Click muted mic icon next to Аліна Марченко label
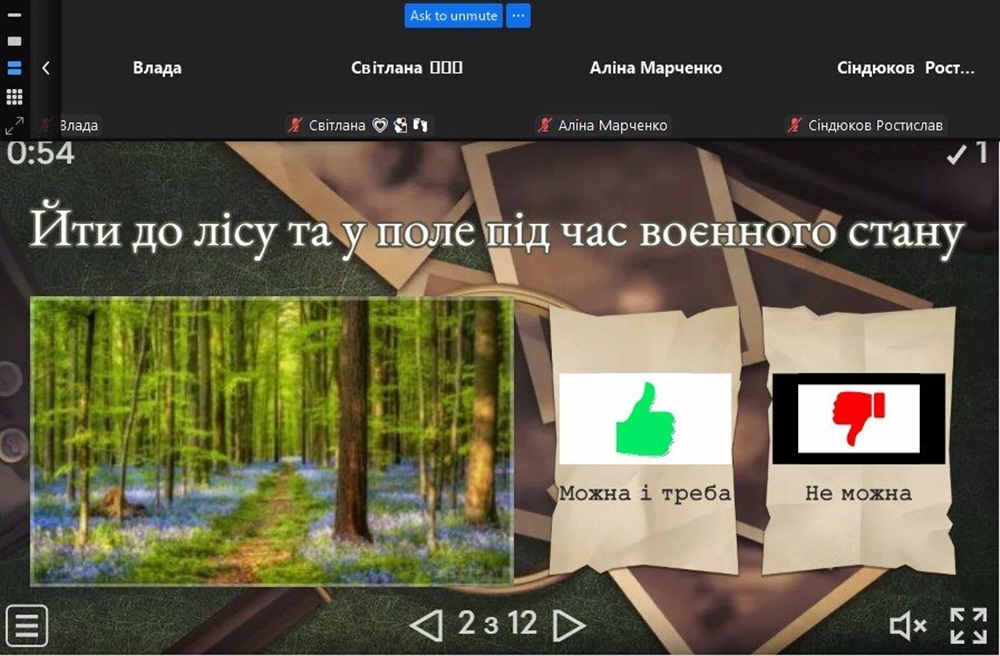Viewport: 1000px width, 656px height. [x=544, y=125]
